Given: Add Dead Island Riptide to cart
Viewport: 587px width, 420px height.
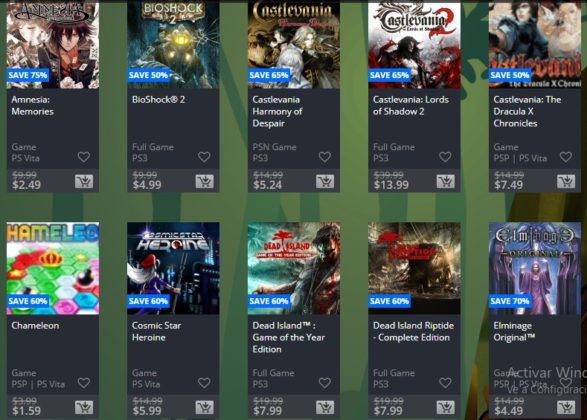Looking at the screenshot, I should (445, 408).
